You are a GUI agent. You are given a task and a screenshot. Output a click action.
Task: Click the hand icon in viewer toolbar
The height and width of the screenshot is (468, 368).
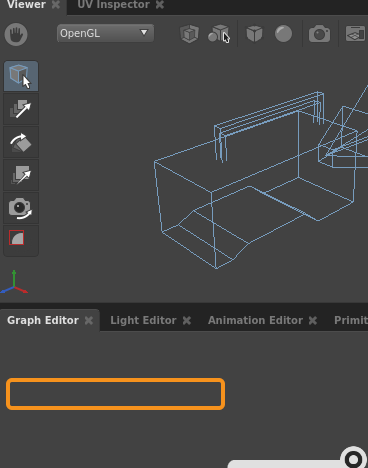[16, 34]
